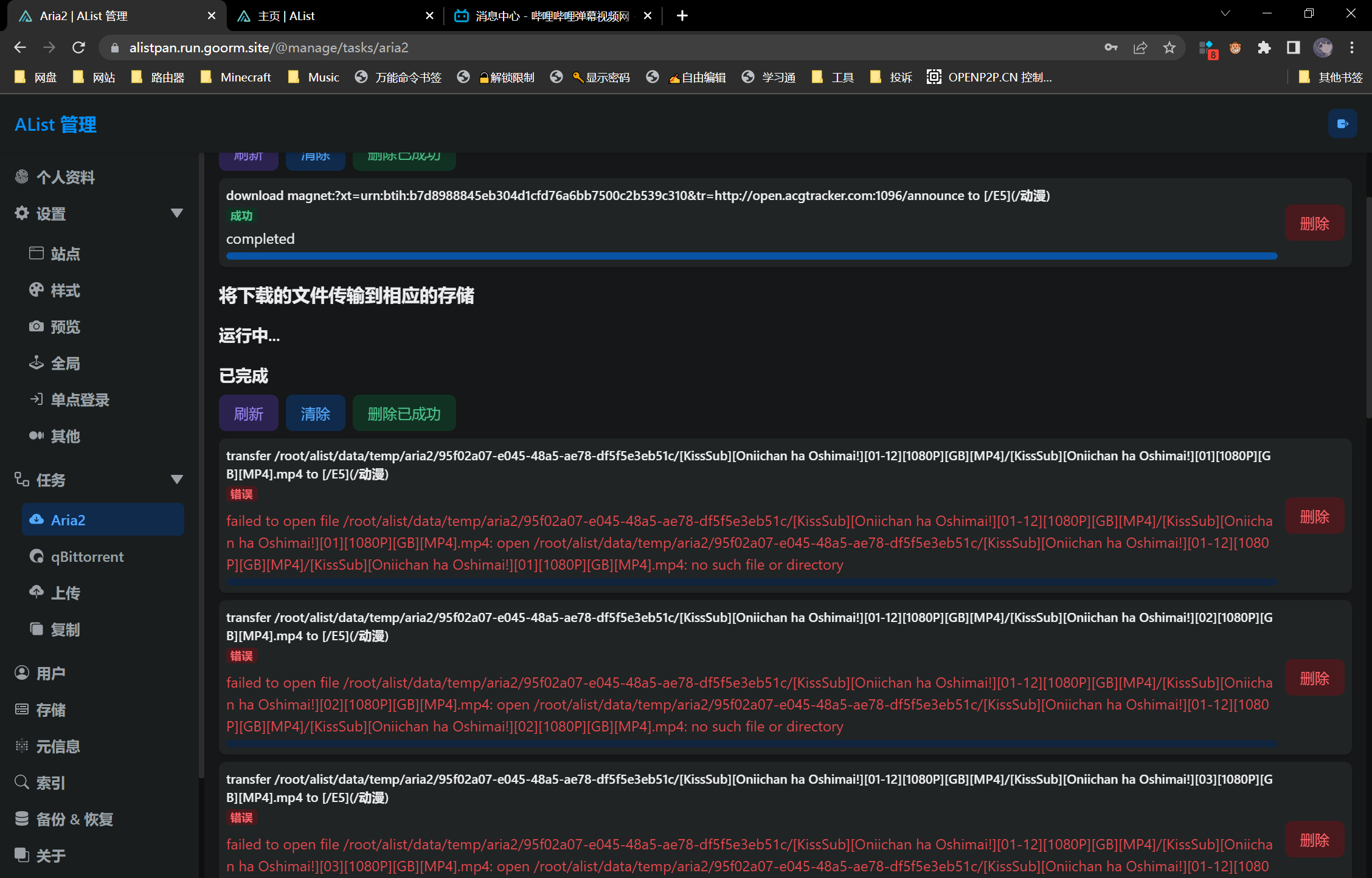Open the qBittorrent tasks section
Viewport: 1372px width, 878px height.
(x=88, y=556)
